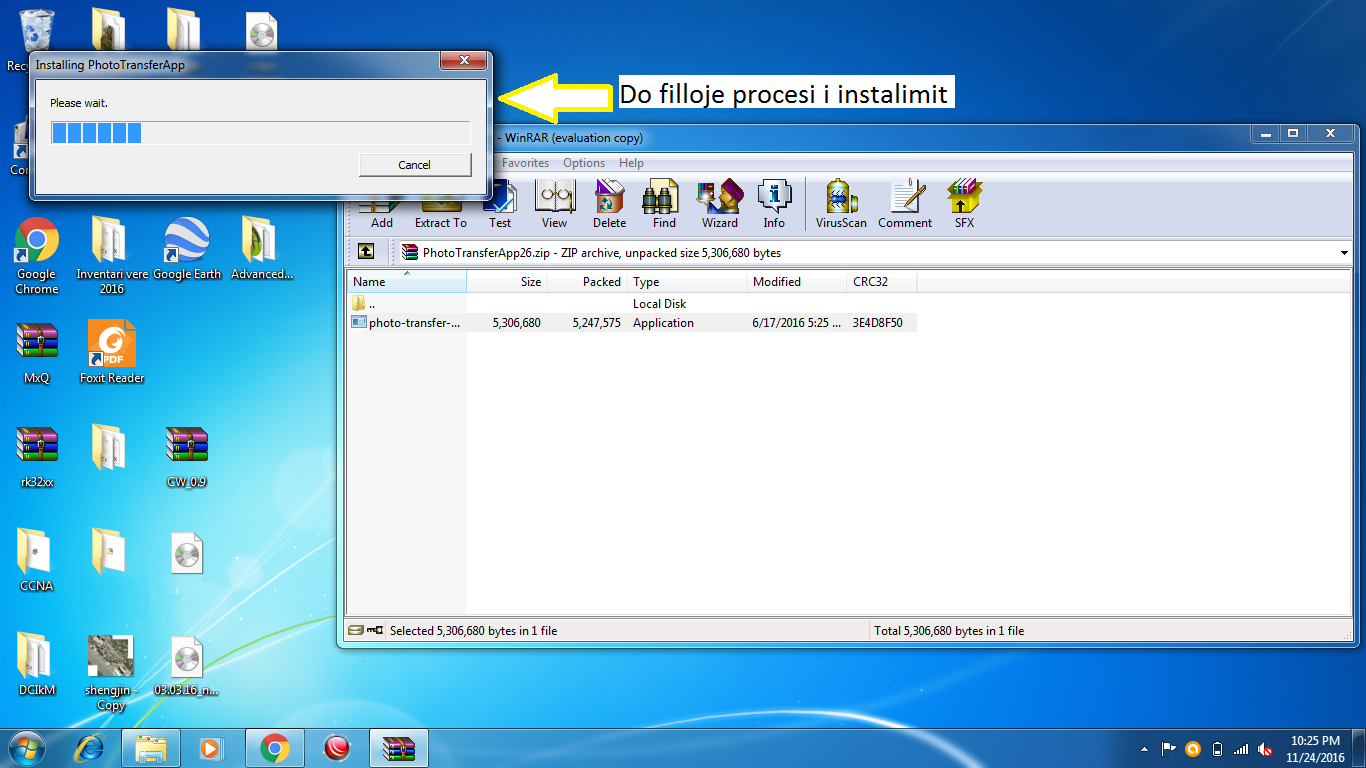Click 'Total 5,306,680 bytes in 1 file' status
The image size is (1366, 768).
click(x=949, y=631)
